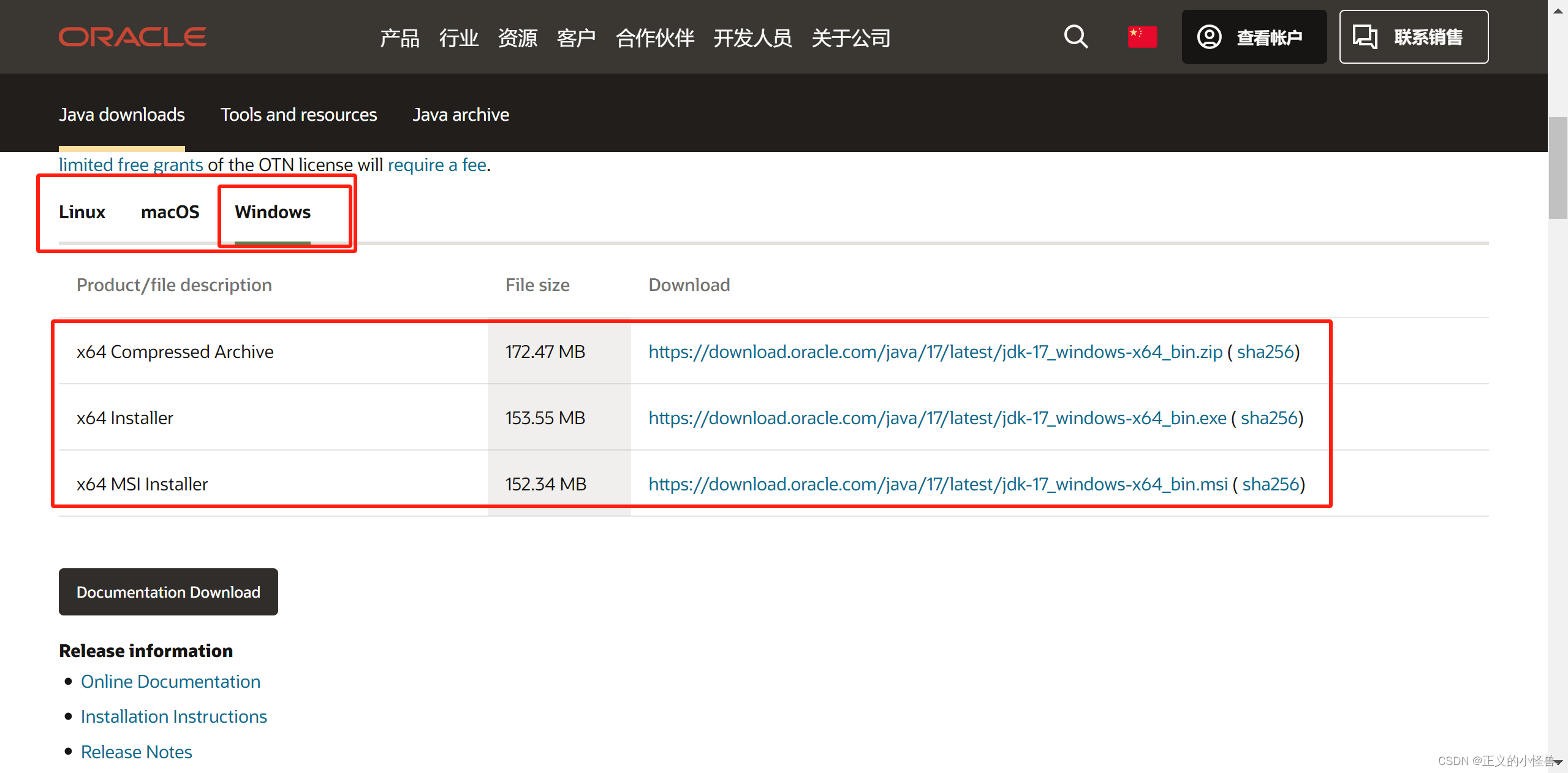Download the jdk-17 windows-x64 zip link

(935, 352)
